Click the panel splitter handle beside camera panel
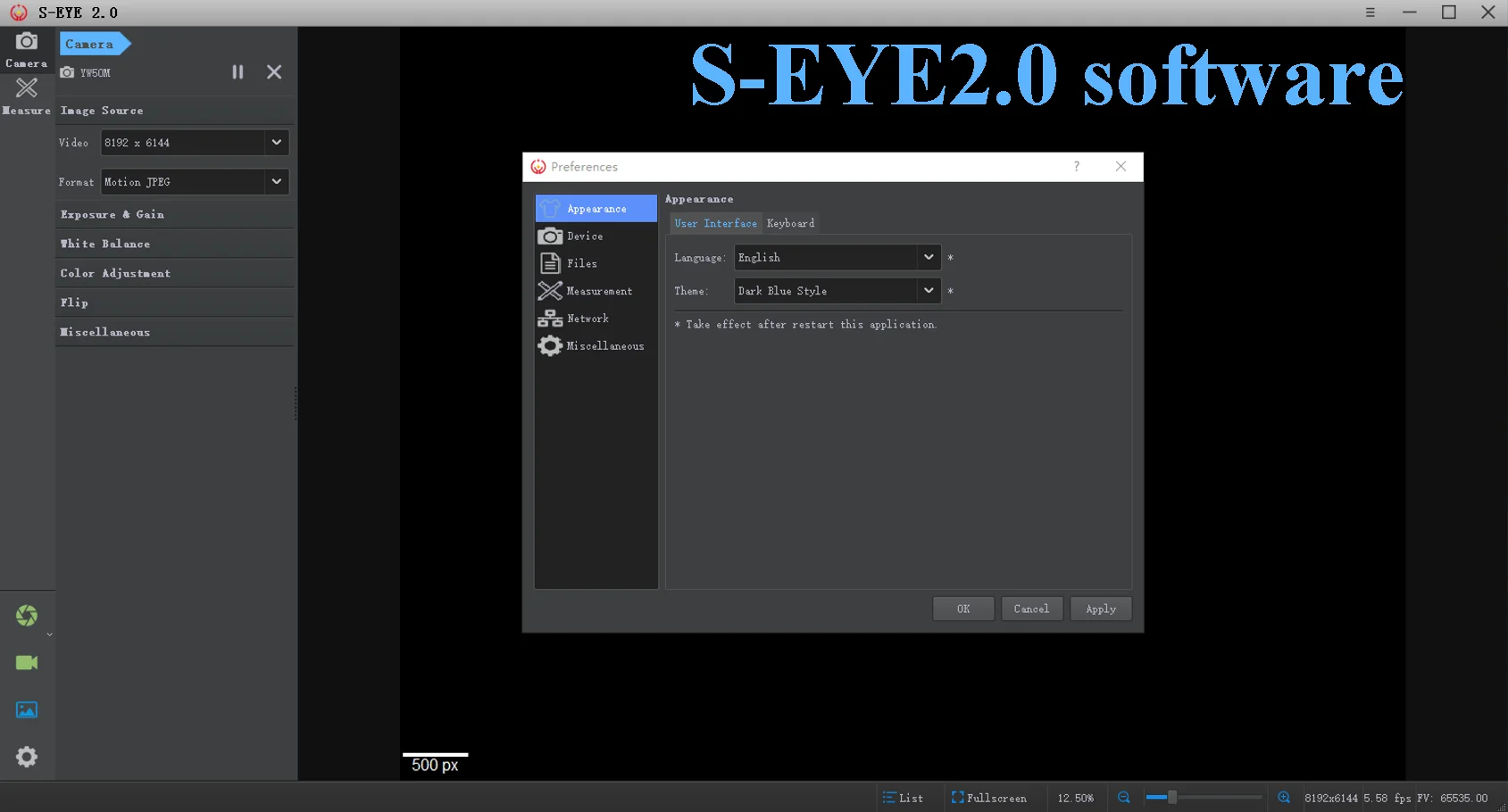Image resolution: width=1508 pixels, height=812 pixels. pos(296,403)
